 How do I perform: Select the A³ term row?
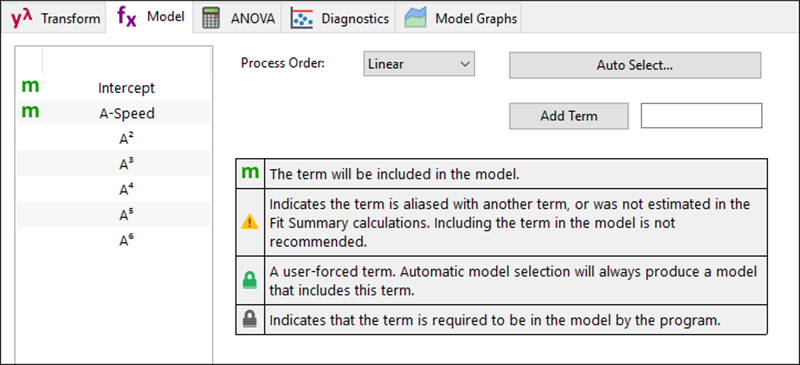point(114,163)
